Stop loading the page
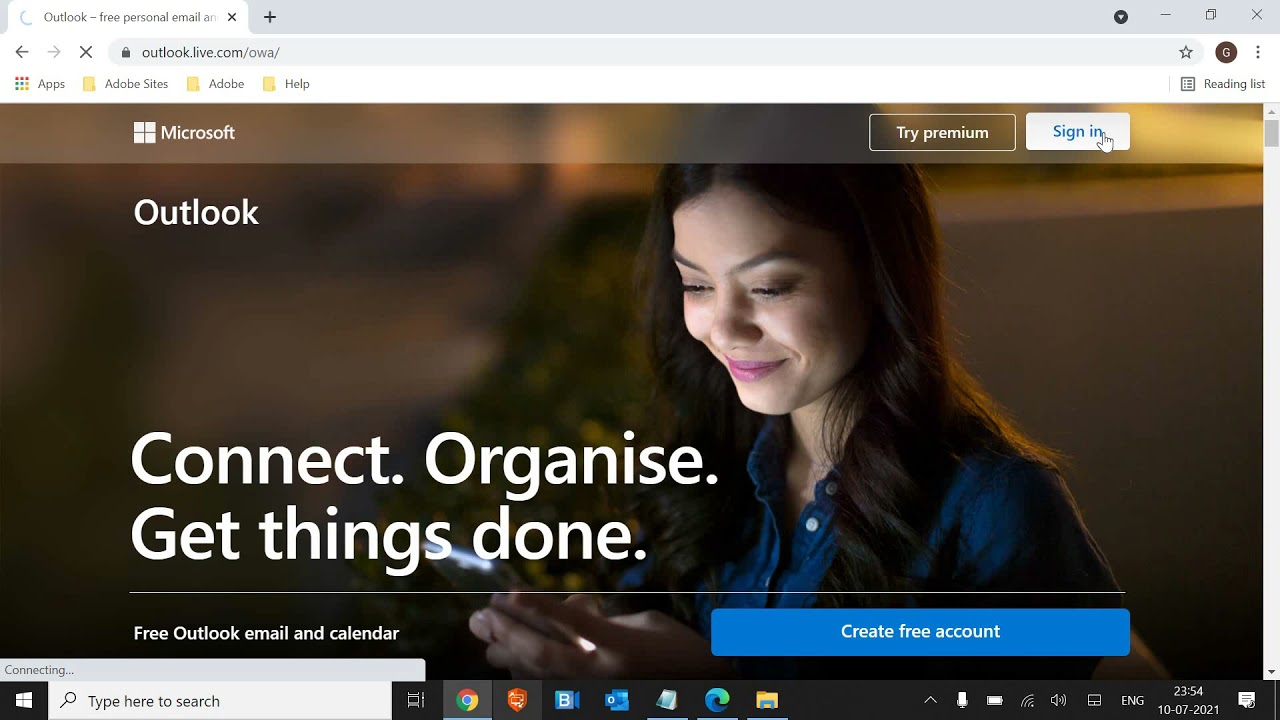Screen dimensions: 1280x720 click(x=86, y=52)
